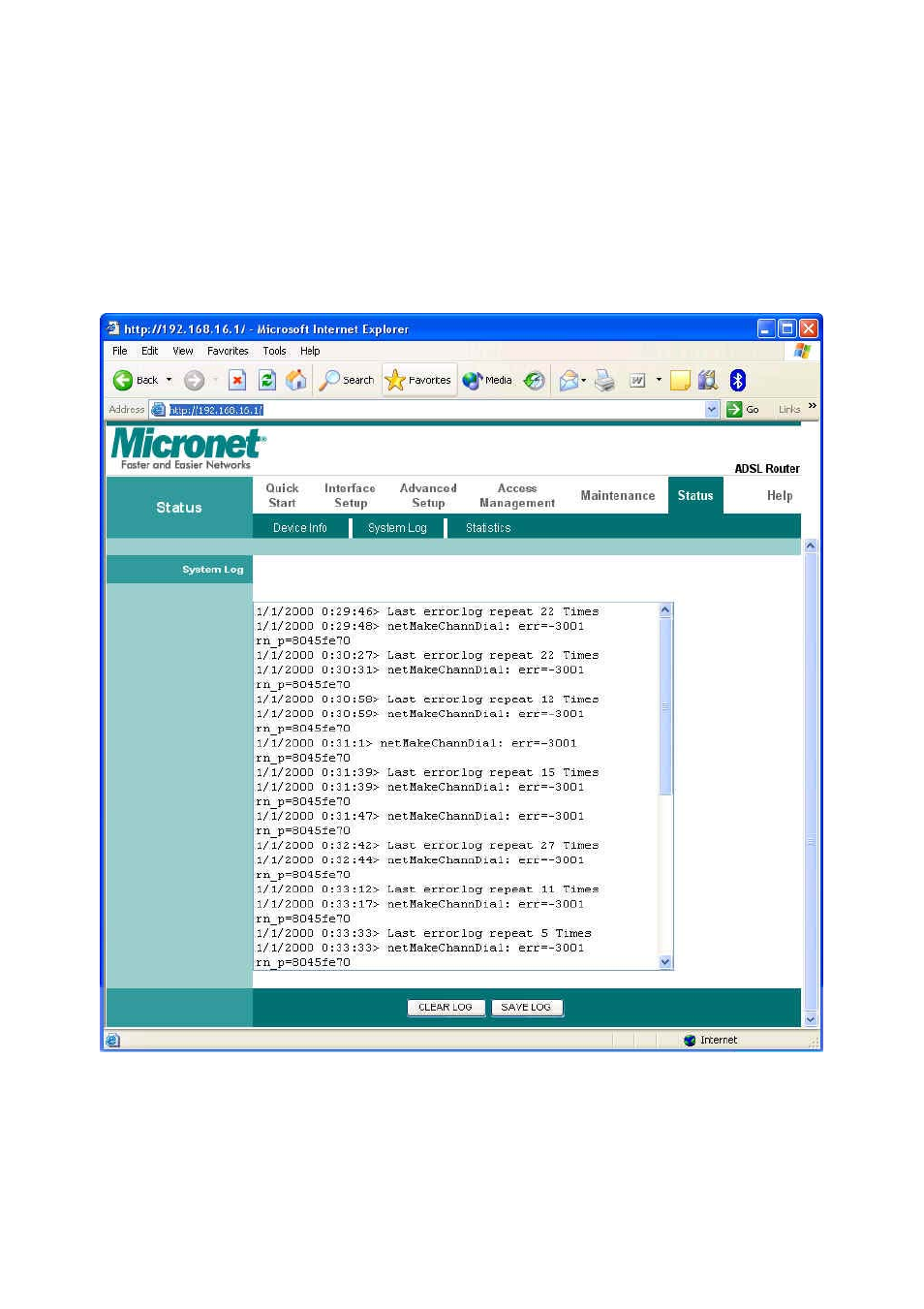
Task: Show browsing History icon
Action: click(x=534, y=381)
